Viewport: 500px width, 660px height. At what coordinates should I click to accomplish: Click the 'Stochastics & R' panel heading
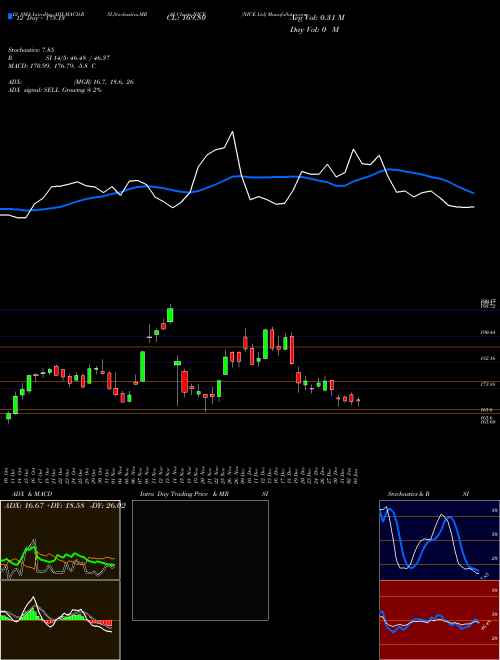pyautogui.click(x=409, y=494)
